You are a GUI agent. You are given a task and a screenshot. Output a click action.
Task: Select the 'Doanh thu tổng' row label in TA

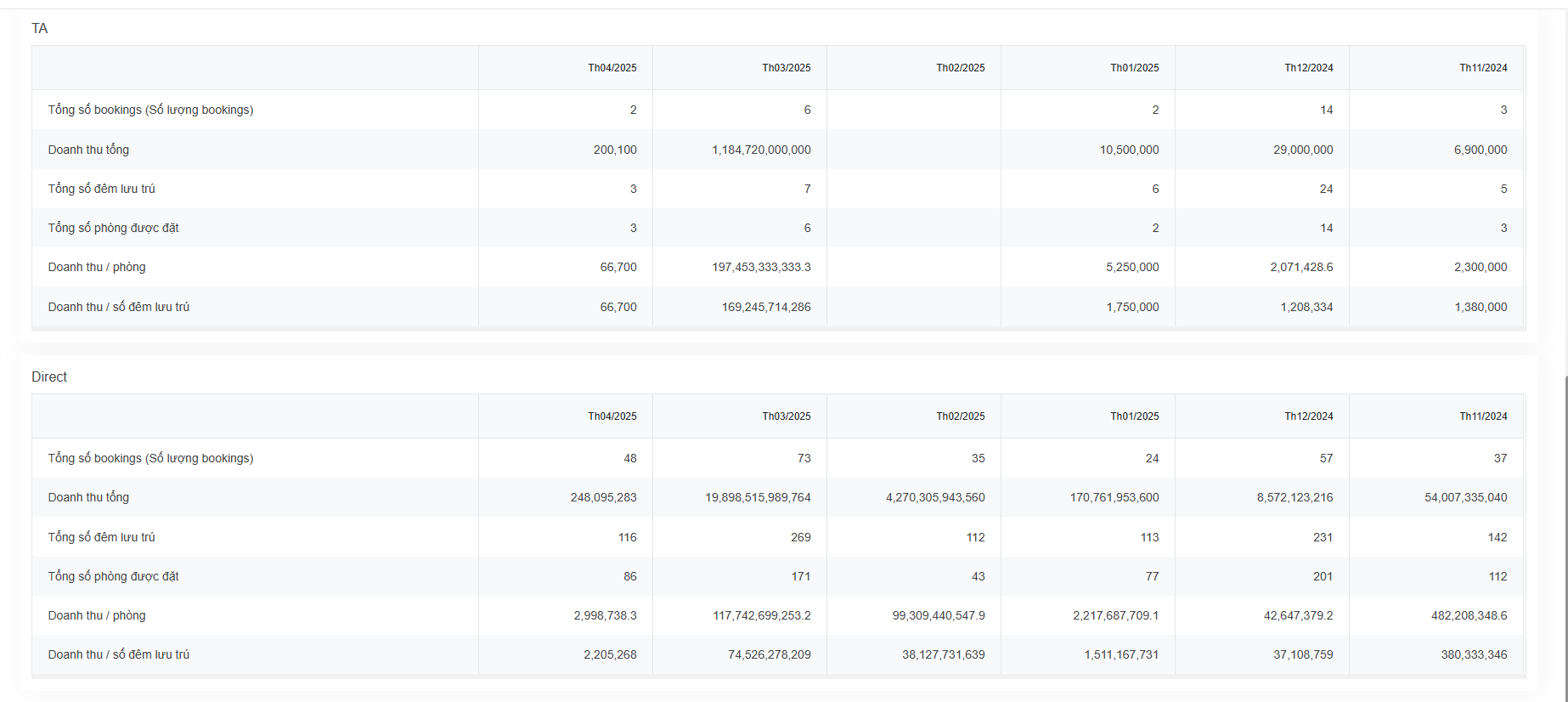coord(88,150)
